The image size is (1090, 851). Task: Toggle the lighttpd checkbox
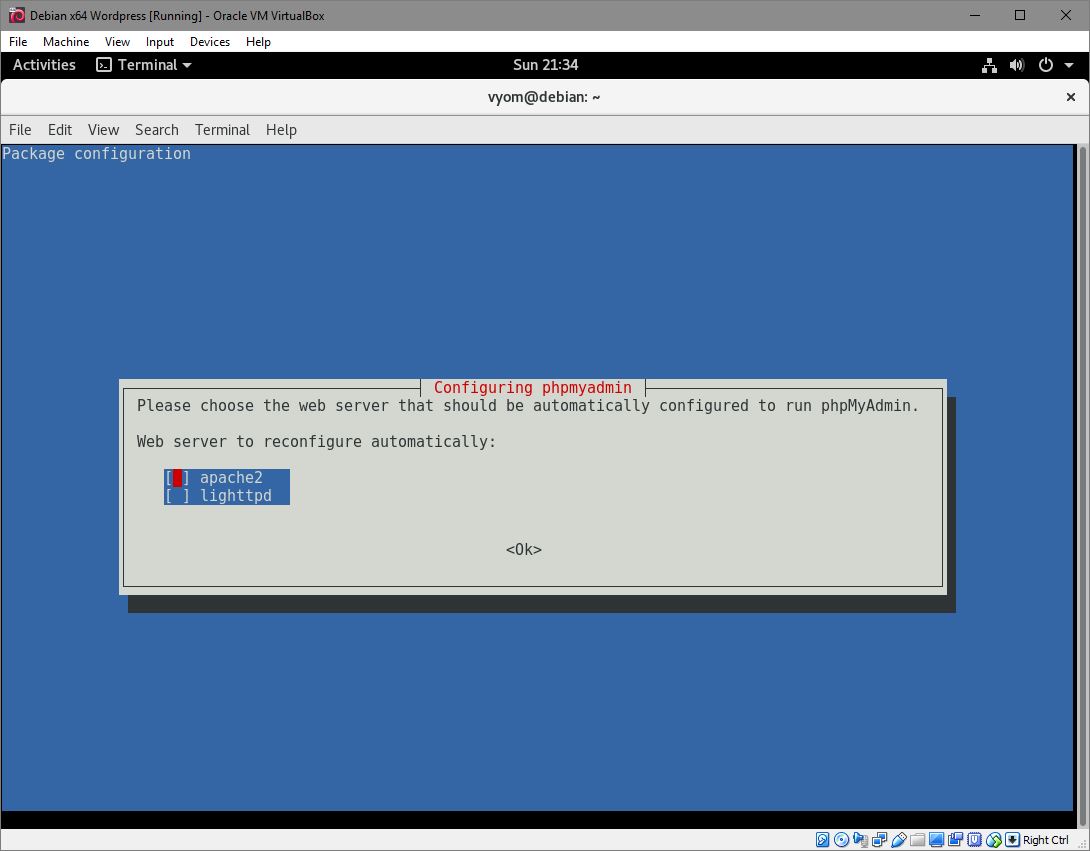tap(177, 496)
